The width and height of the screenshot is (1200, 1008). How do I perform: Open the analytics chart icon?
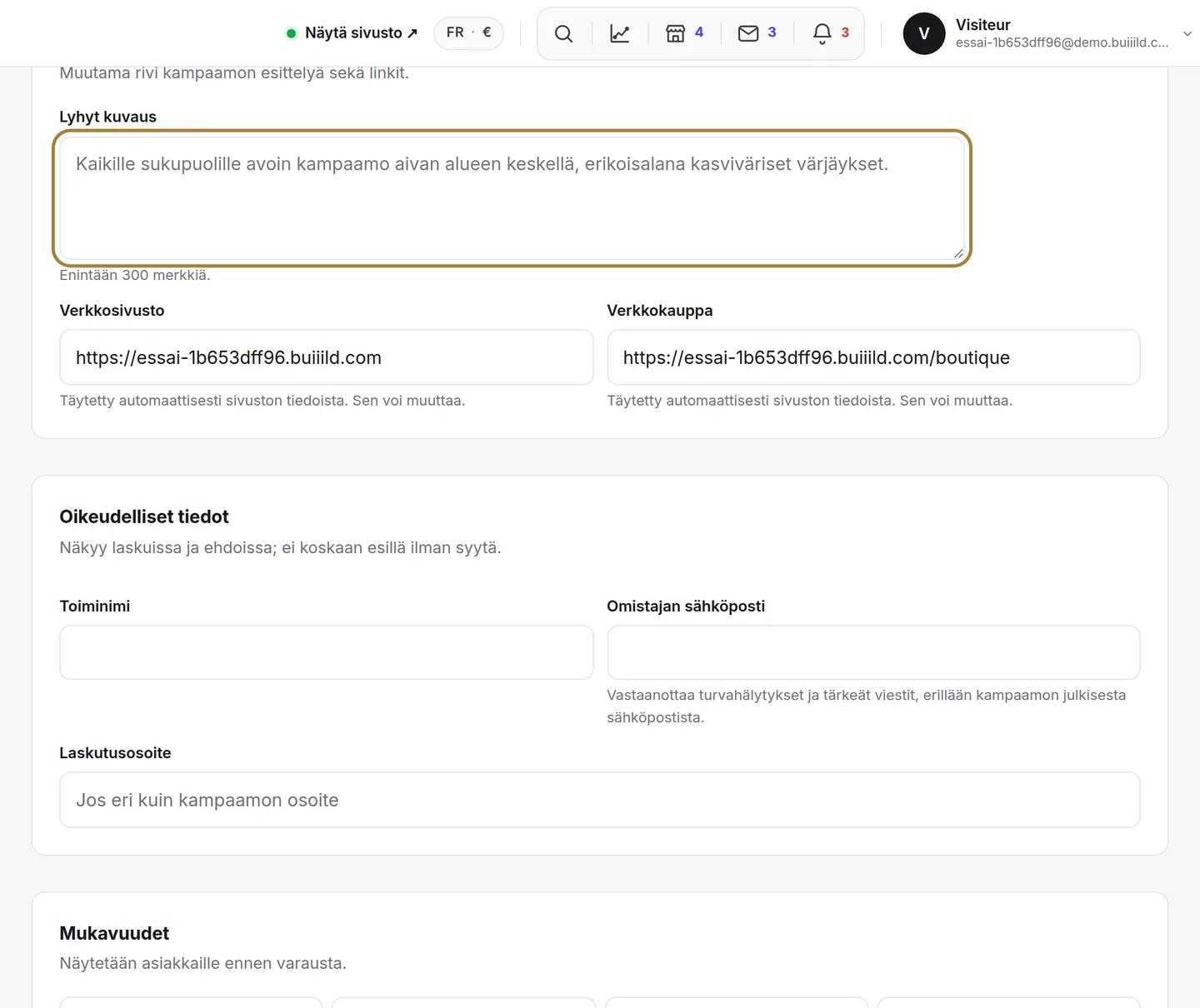[x=620, y=33]
